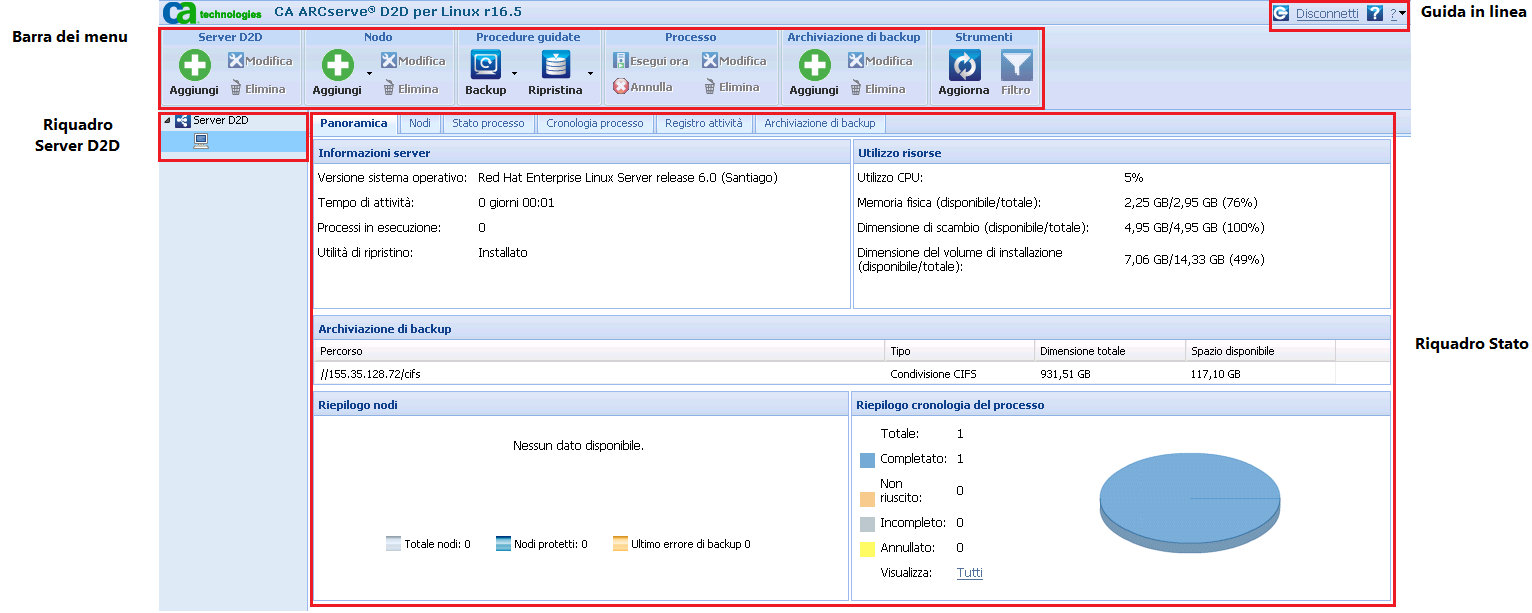
Task: Click the Tutti link next to Visualizza
Action: pos(969,573)
